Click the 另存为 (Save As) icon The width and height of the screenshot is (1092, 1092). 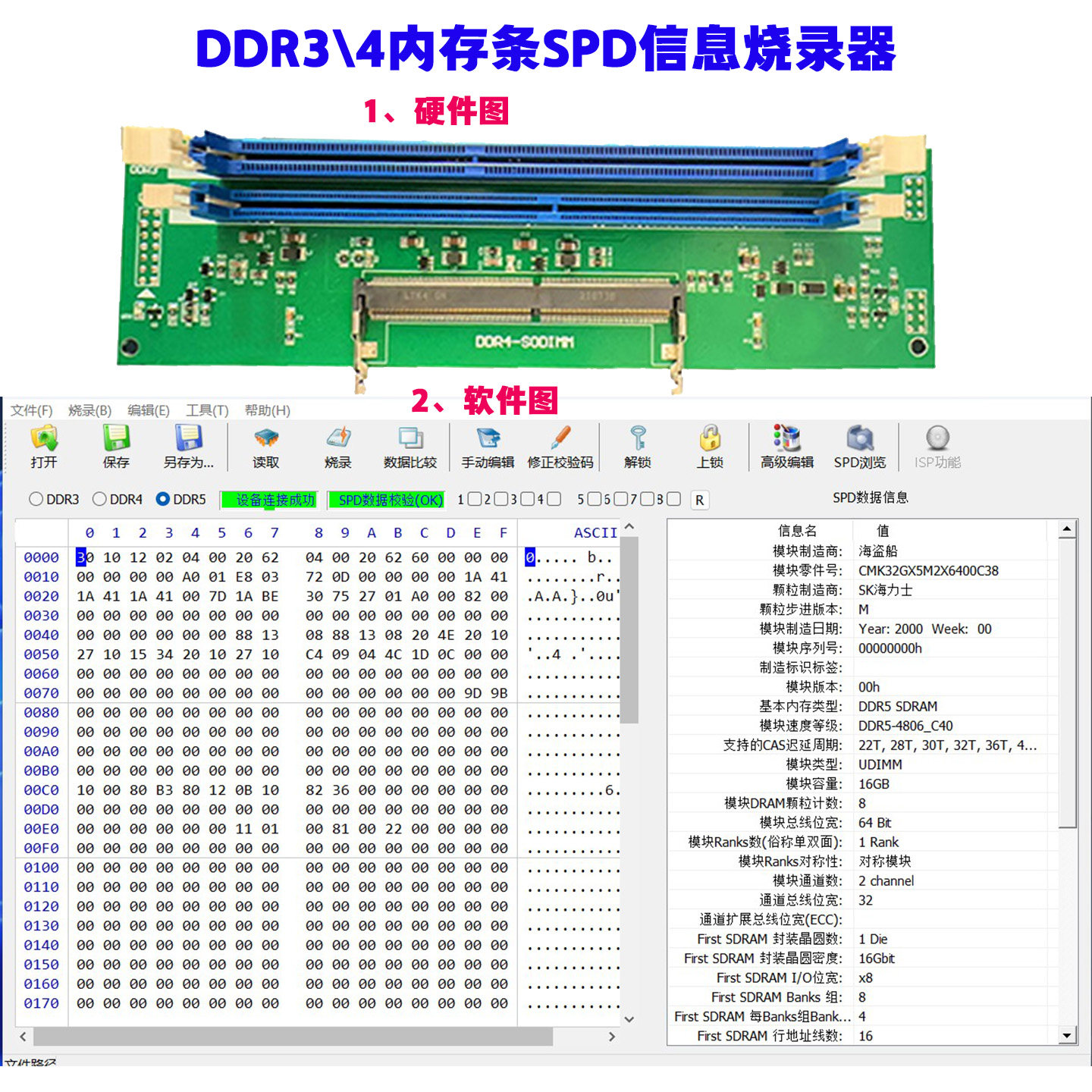pyautogui.click(x=188, y=438)
